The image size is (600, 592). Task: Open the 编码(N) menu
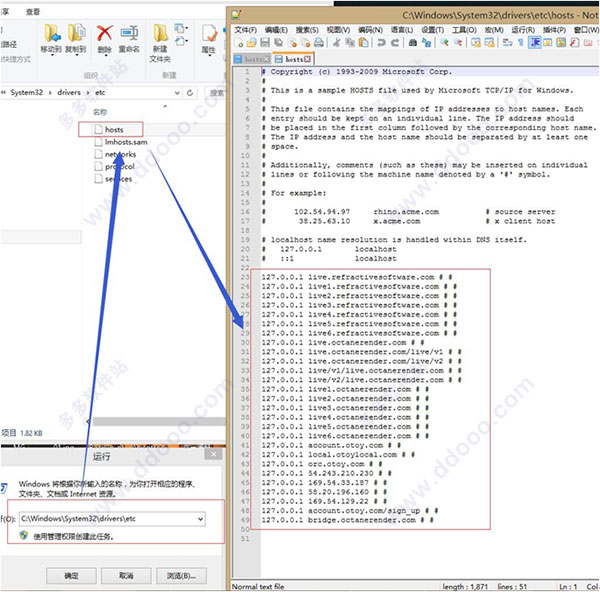pos(370,29)
